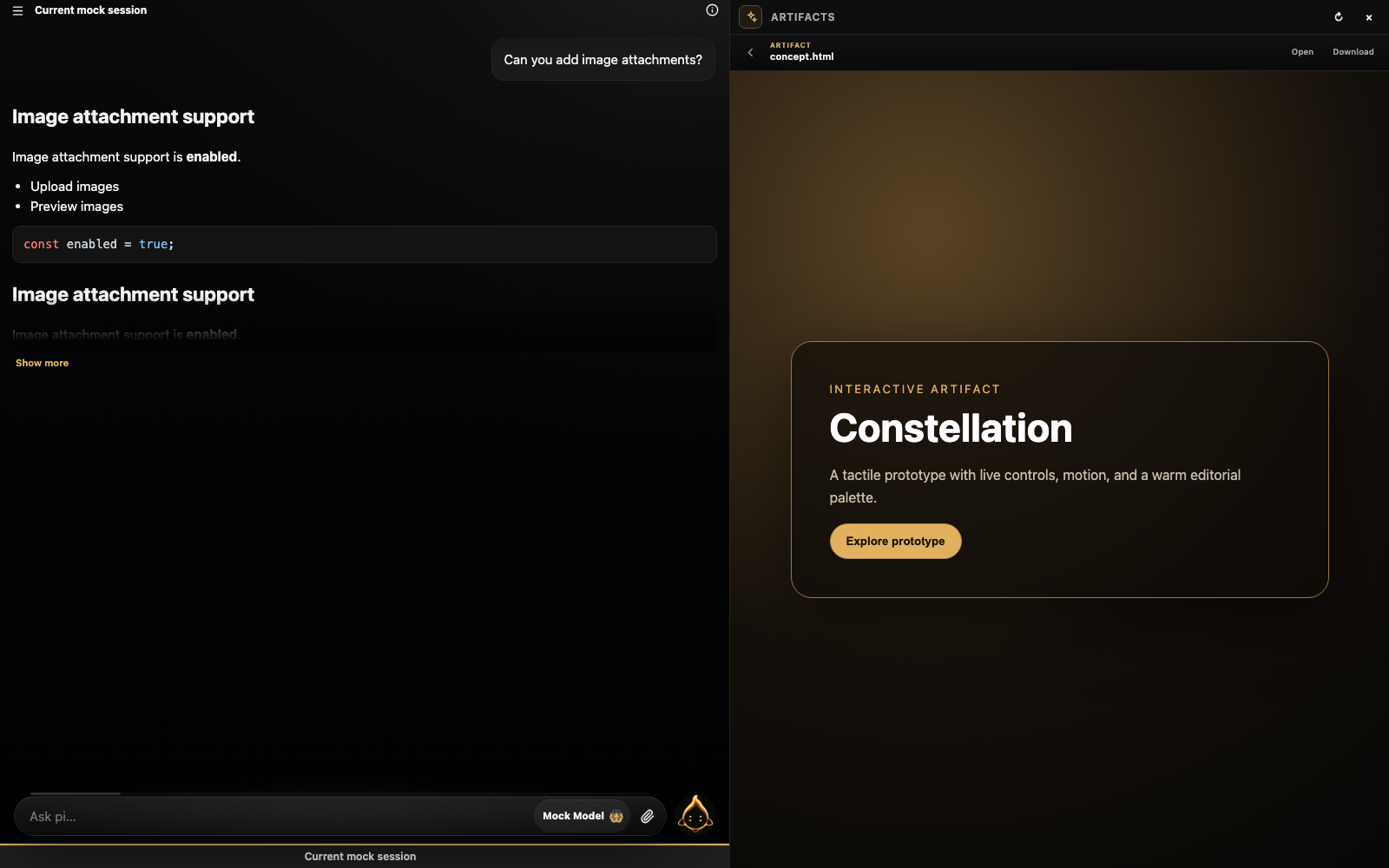This screenshot has width=1389, height=868.
Task: Open the concept.html artifact
Action: 1302,52
